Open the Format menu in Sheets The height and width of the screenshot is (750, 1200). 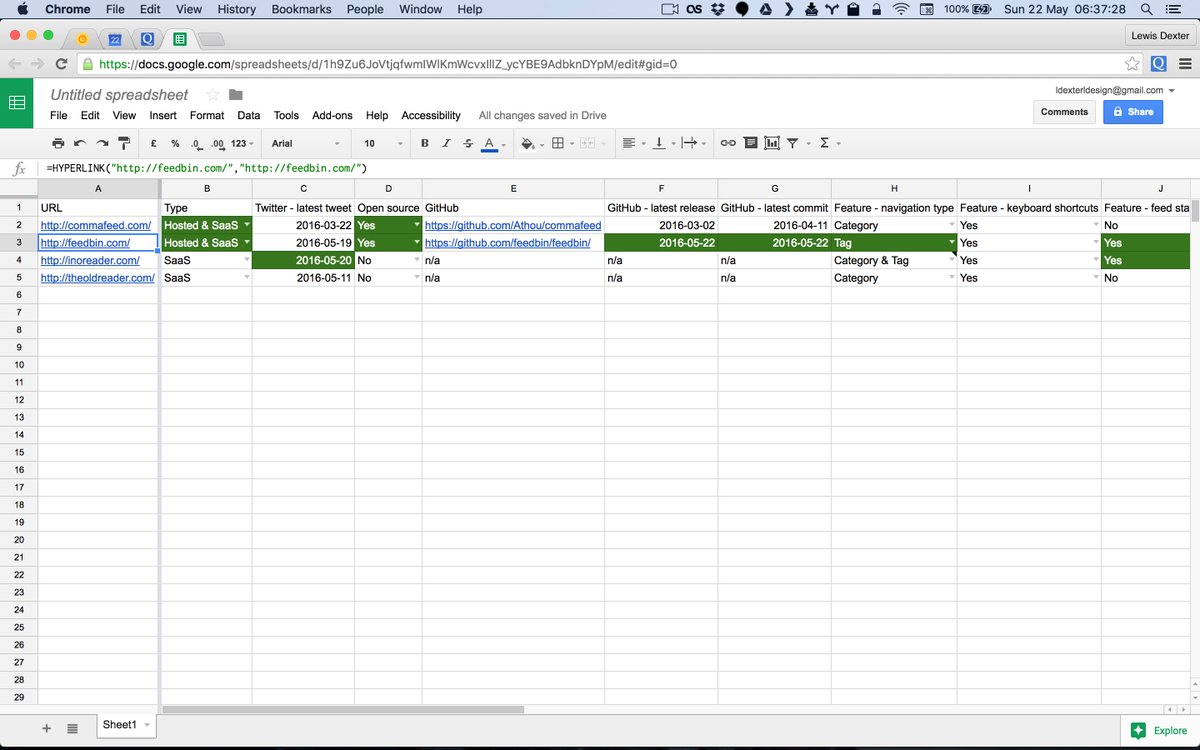coord(207,115)
